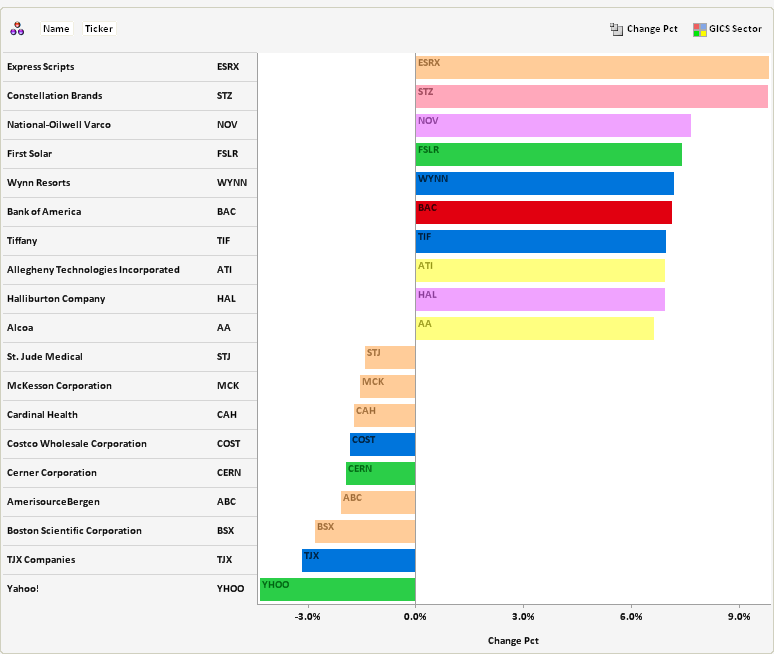Select the BAC red bar
774x654 pixels.
click(x=543, y=213)
